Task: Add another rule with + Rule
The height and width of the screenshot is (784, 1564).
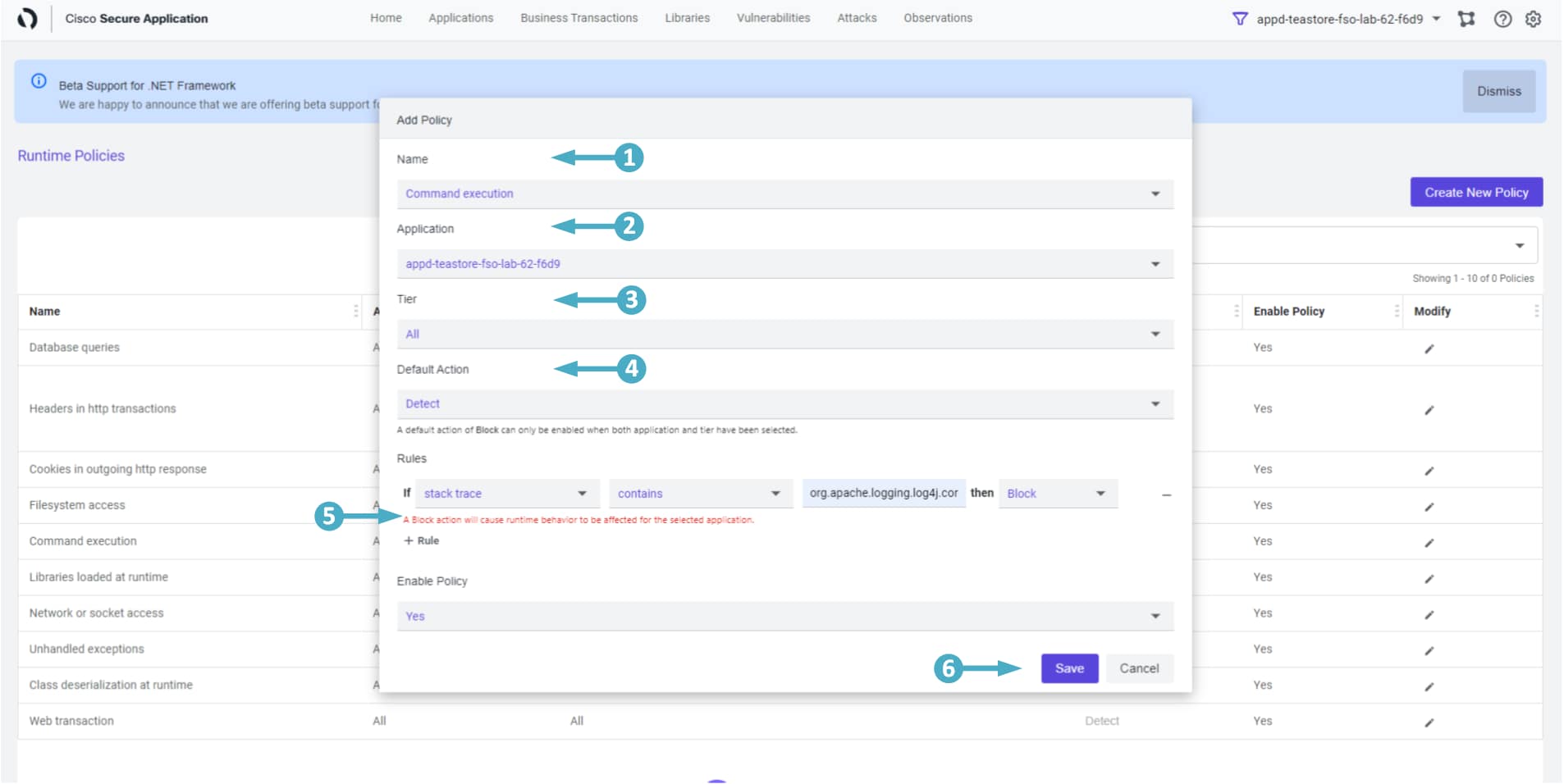Action: pyautogui.click(x=422, y=540)
